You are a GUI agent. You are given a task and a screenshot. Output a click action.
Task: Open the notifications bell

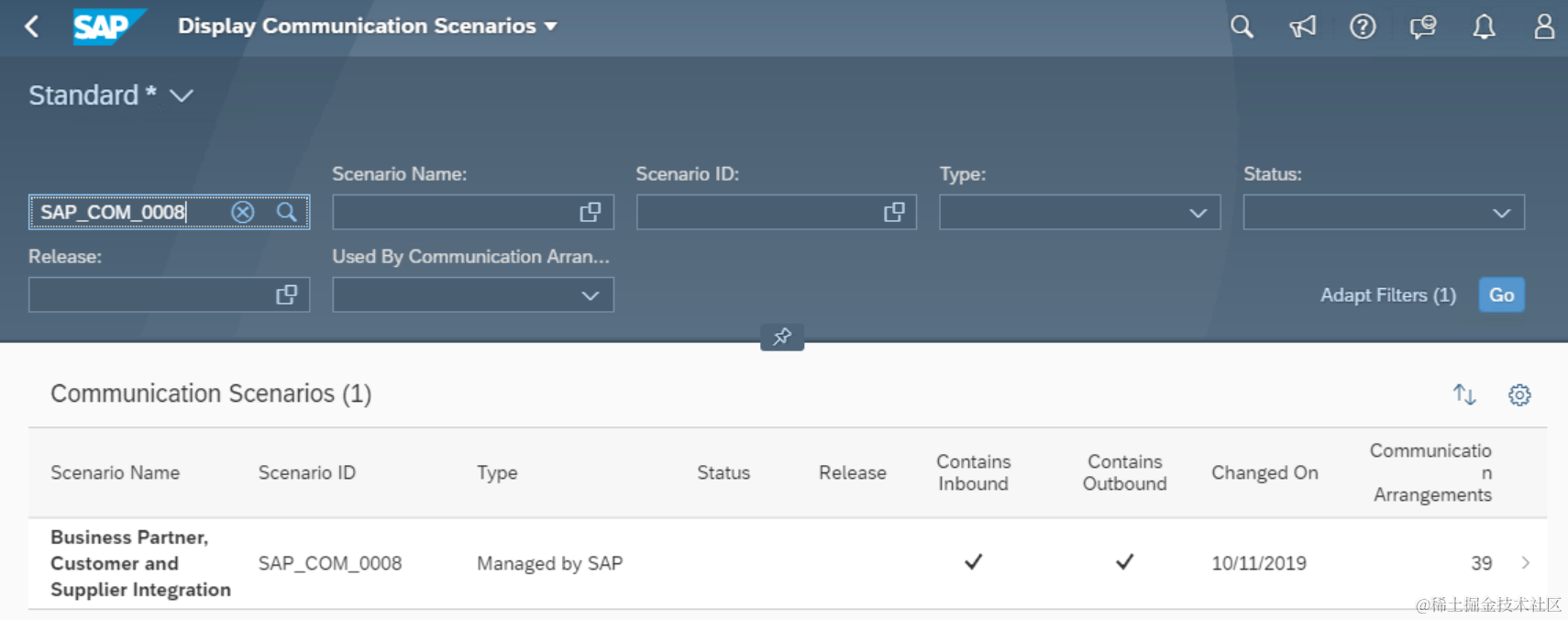[x=1484, y=27]
